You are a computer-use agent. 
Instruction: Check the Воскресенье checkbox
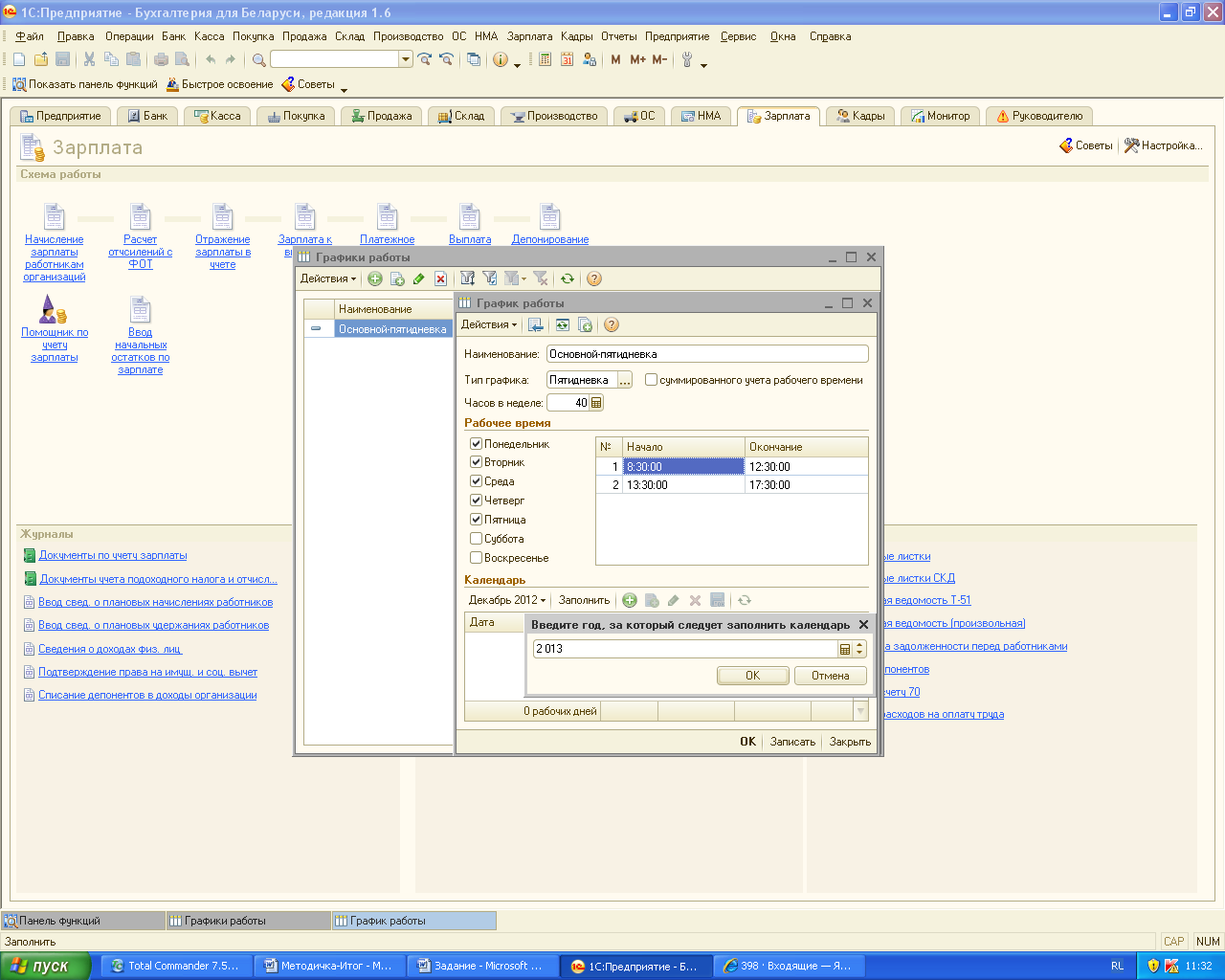point(476,558)
